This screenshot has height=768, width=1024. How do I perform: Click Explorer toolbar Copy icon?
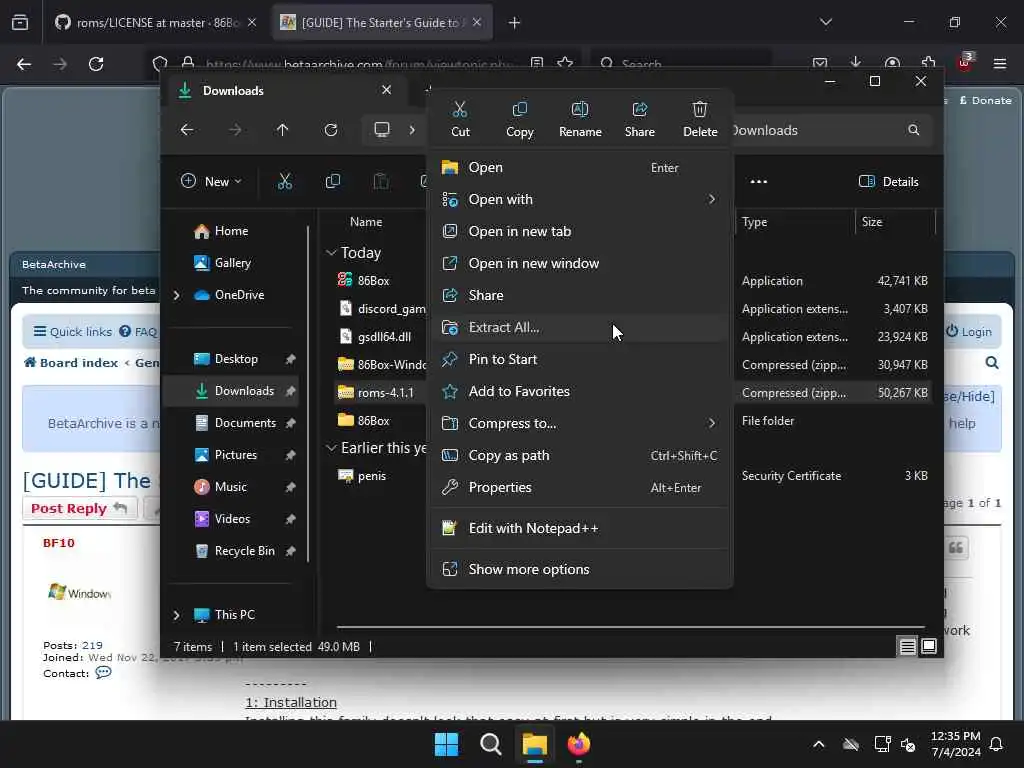(332, 182)
